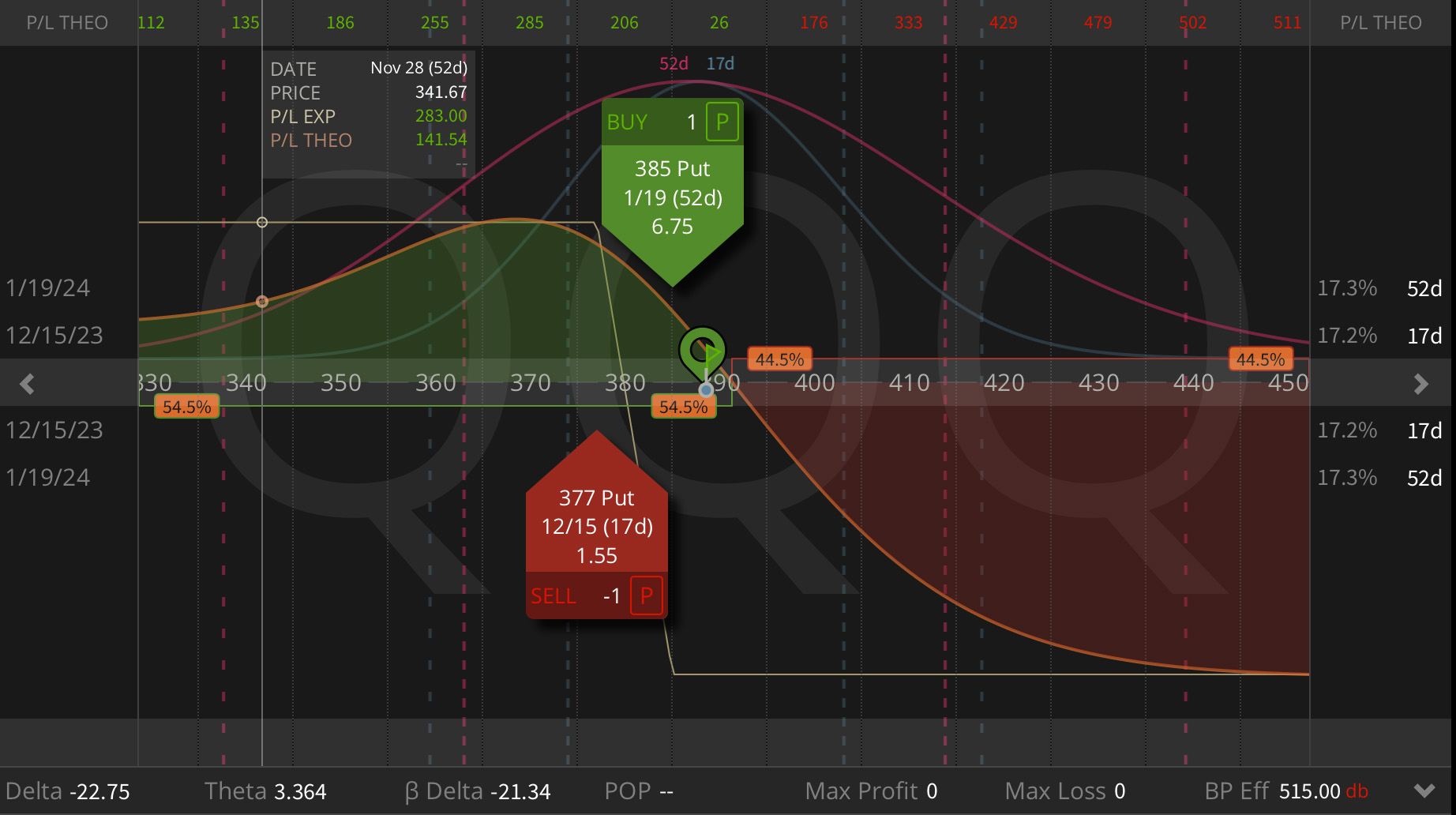Click the P/L THEO header at top left
The image size is (1456, 815).
click(67, 22)
